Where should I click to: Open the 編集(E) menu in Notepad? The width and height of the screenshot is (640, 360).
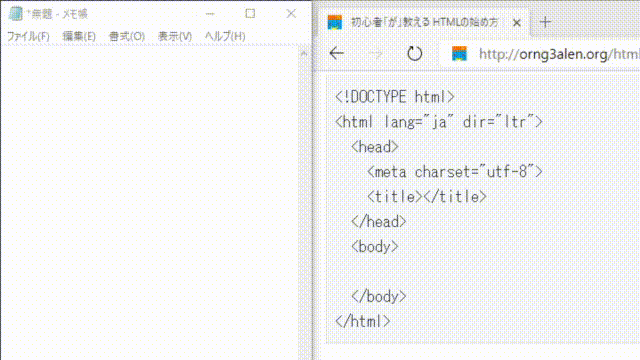(79, 36)
